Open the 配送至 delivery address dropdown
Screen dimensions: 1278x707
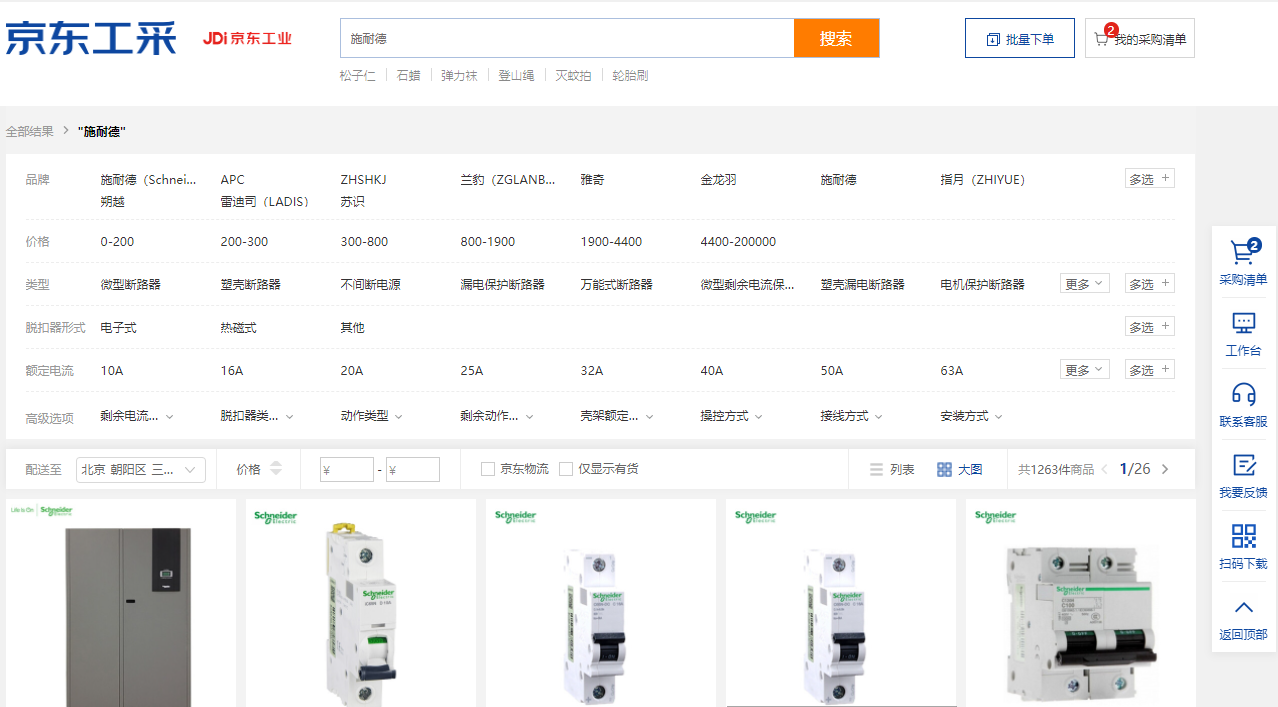[141, 470]
